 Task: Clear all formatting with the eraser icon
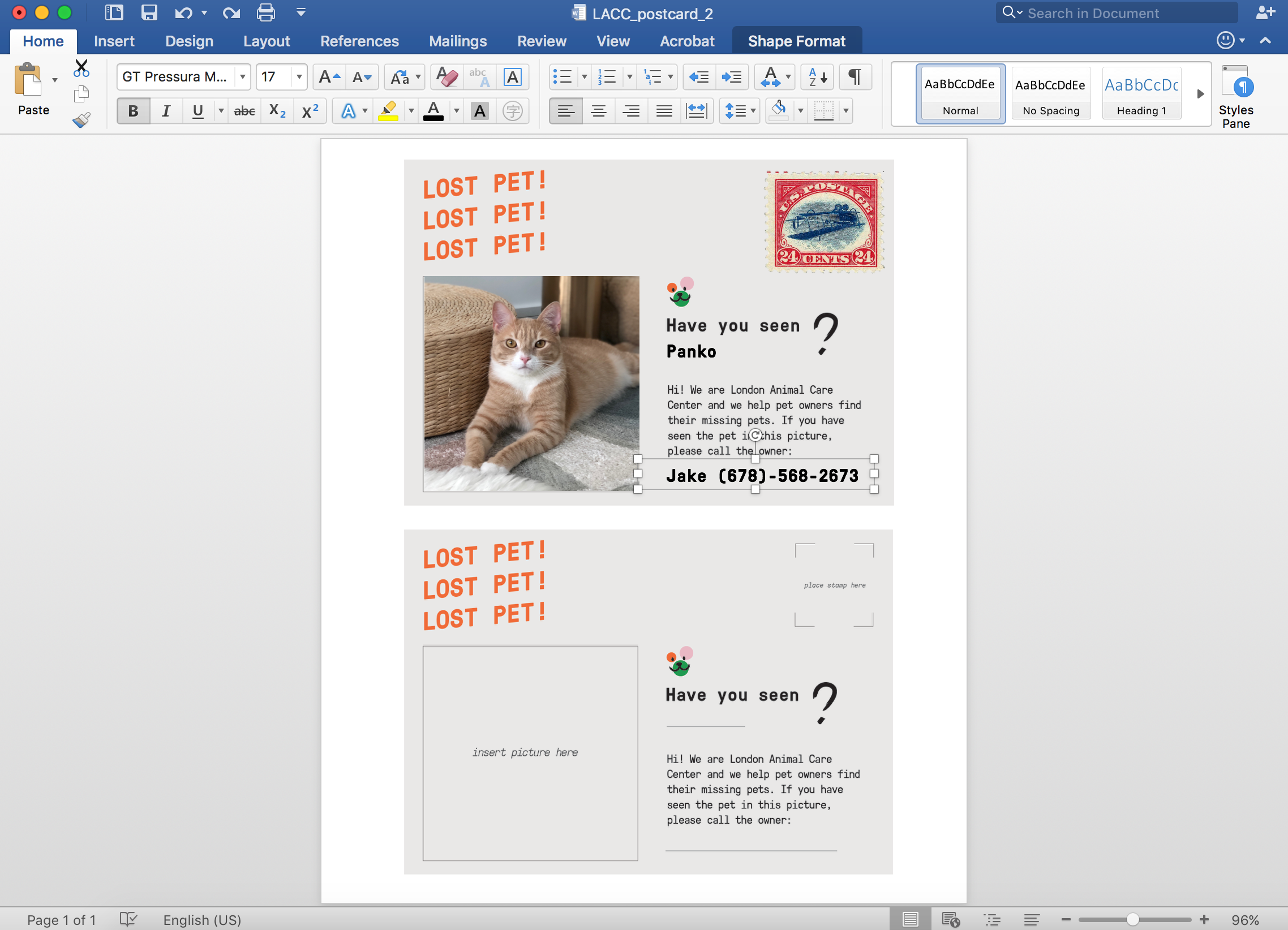point(447,76)
